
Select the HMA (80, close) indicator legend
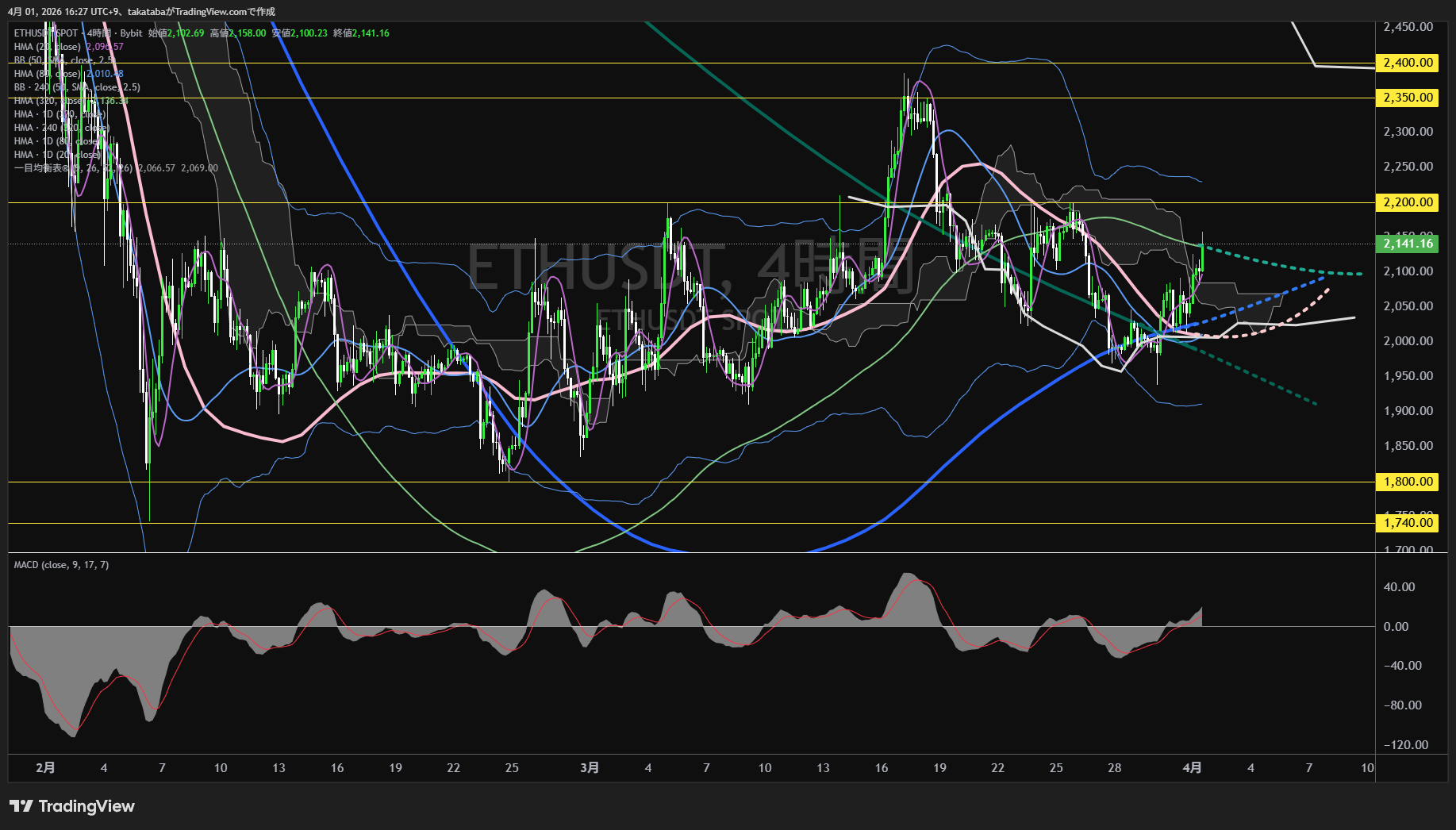tap(47, 74)
